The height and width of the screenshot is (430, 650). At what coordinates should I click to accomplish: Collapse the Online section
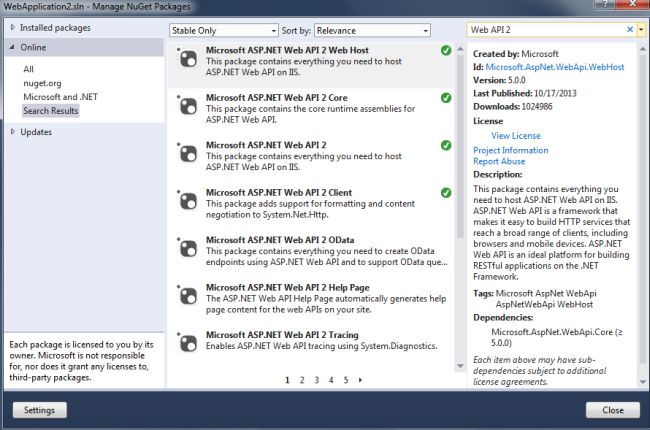pos(12,47)
